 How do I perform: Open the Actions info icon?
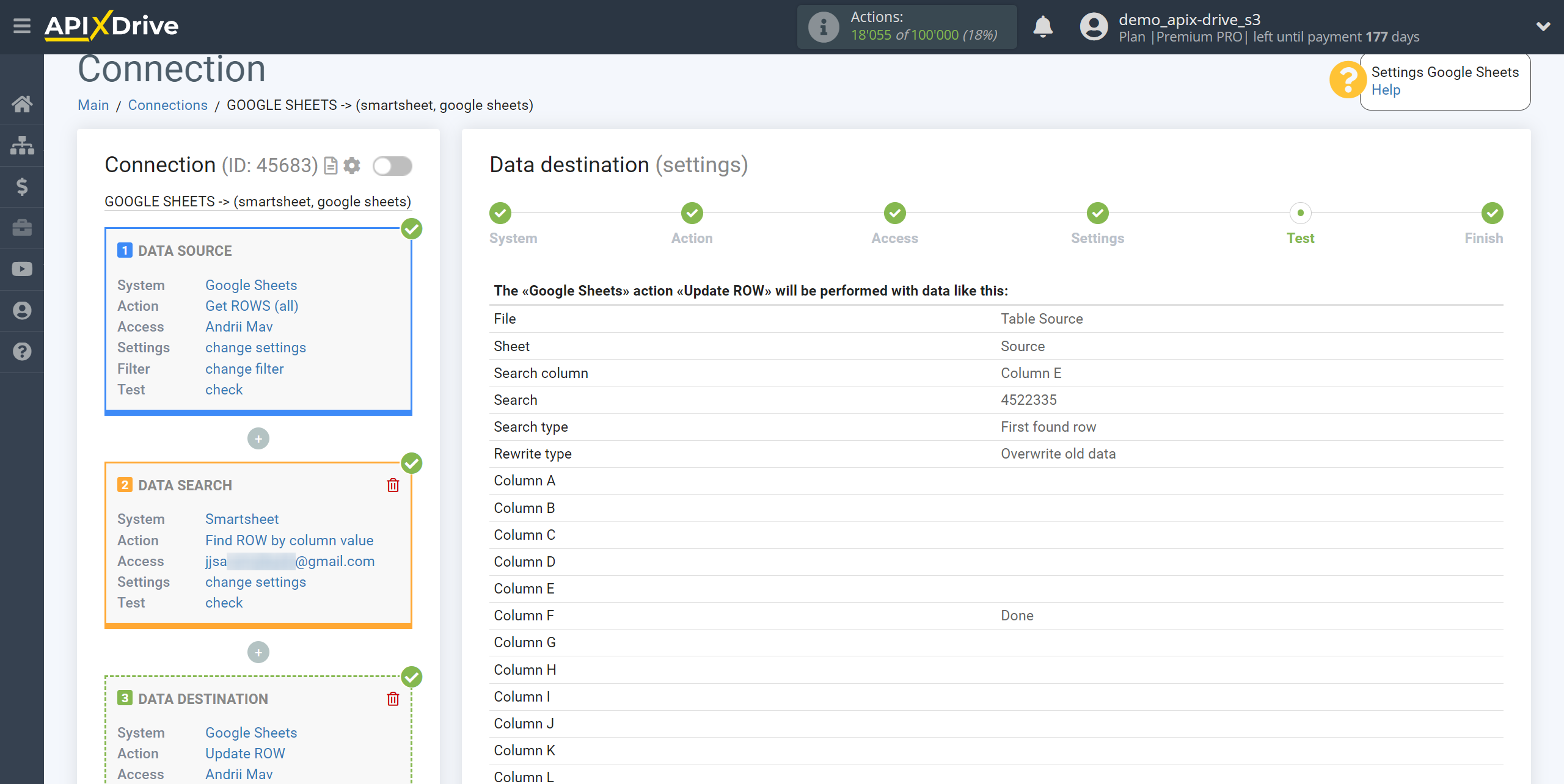point(824,27)
